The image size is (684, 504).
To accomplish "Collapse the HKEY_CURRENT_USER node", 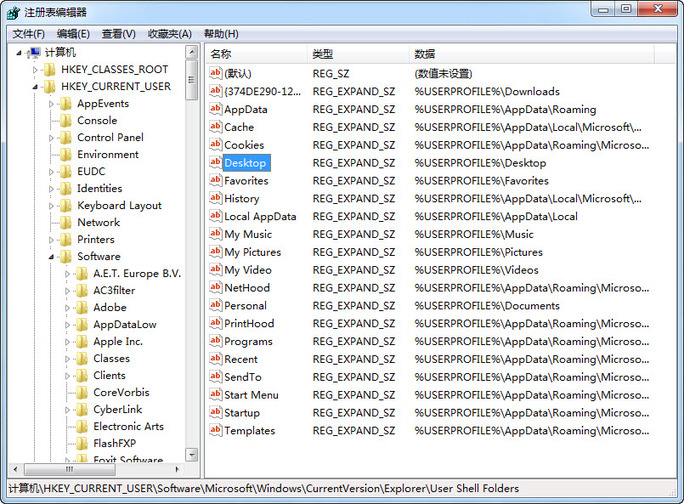I will tap(35, 87).
